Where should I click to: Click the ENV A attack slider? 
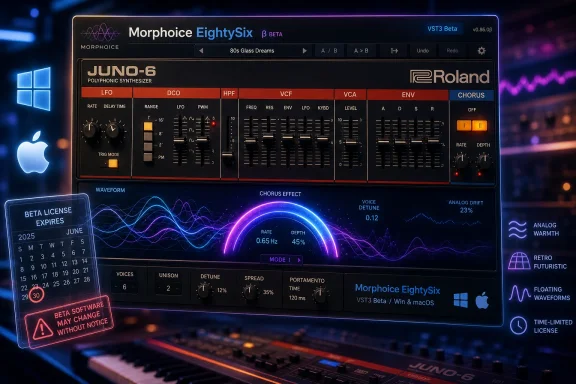point(384,141)
